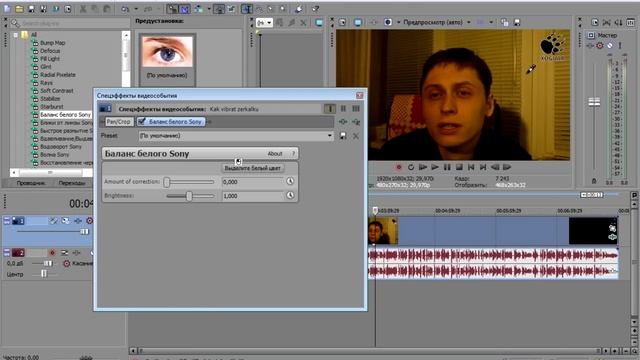Viewport: 640px width, 360px height.
Task: Click the About link in the plugin header
Action: pyautogui.click(x=275, y=154)
